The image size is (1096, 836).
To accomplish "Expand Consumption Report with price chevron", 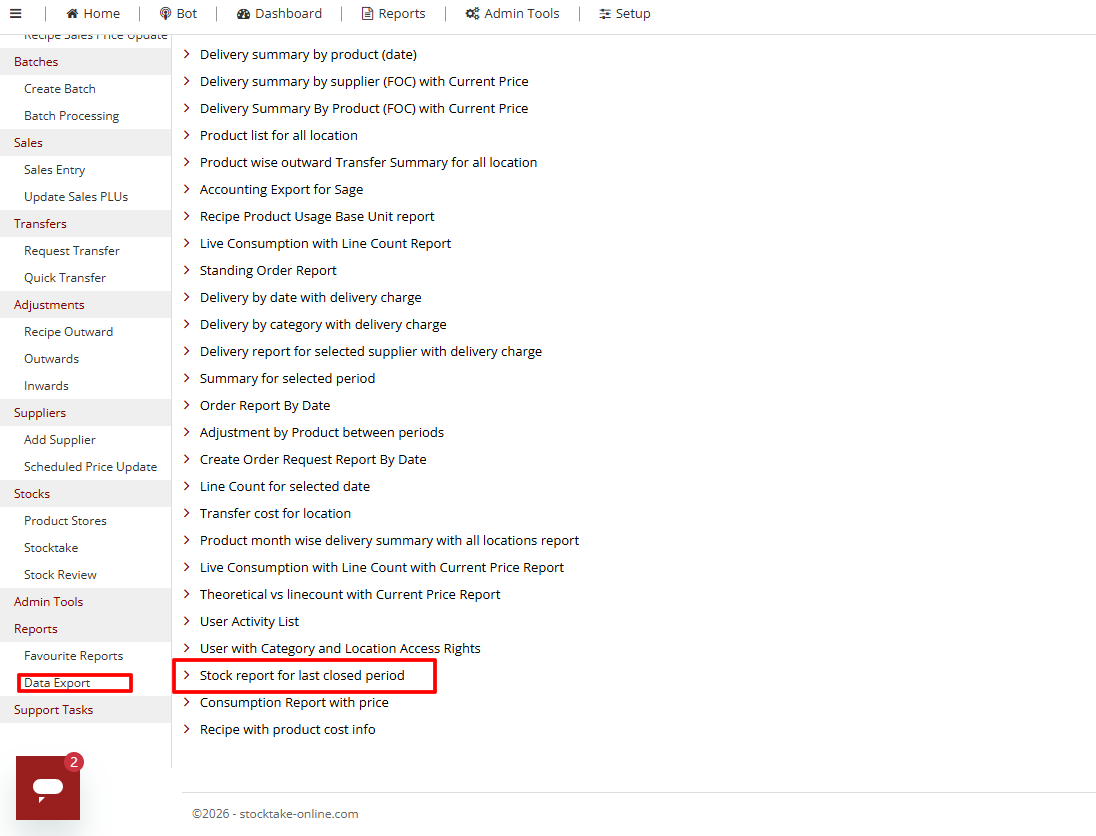I will (x=187, y=702).
